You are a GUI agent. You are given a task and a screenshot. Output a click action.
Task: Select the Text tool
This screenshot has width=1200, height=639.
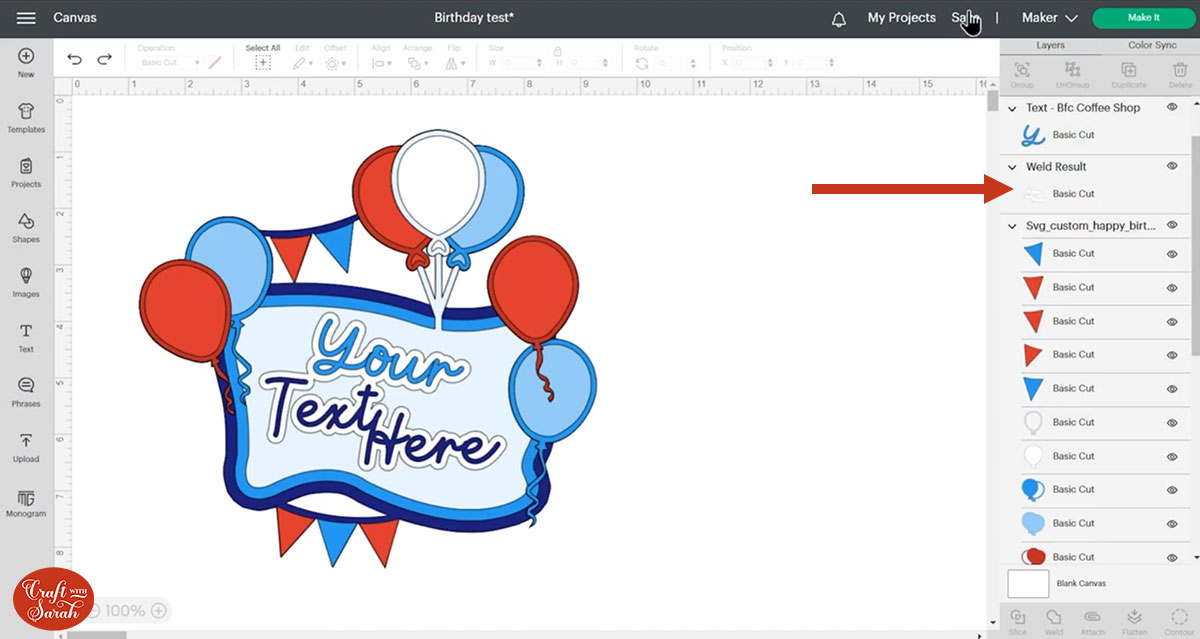[26, 337]
